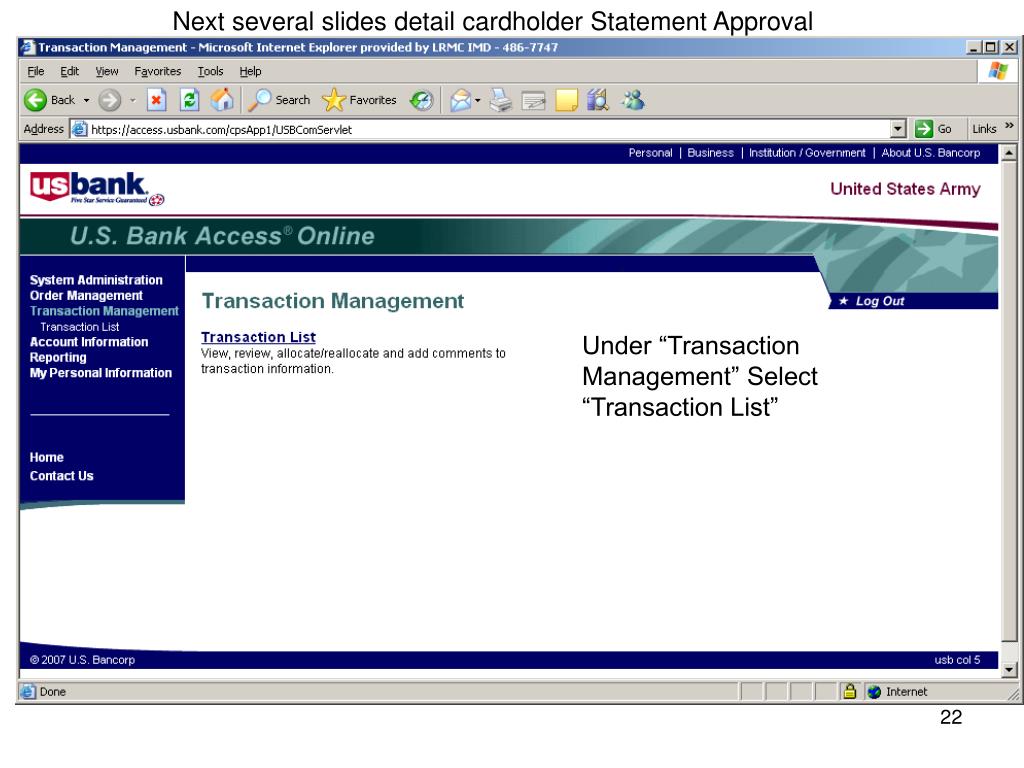Click the Internet Explorer title bar icon
Screen dimensions: 1024x768
point(27,48)
